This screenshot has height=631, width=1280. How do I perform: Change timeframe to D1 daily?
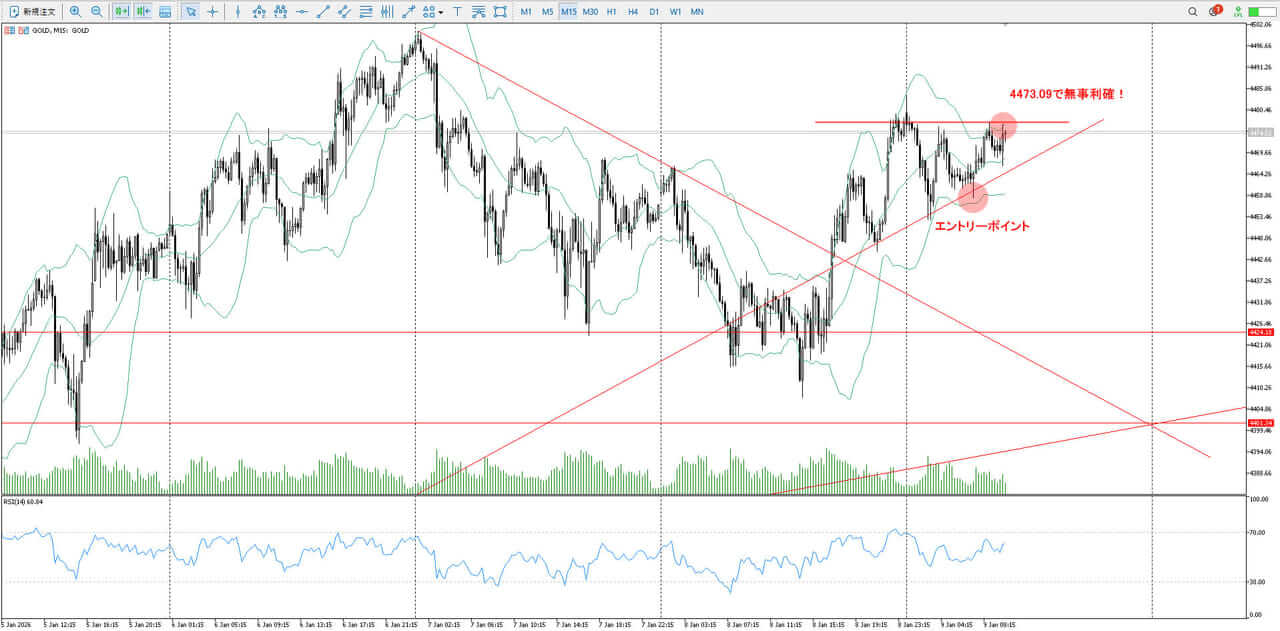click(654, 12)
